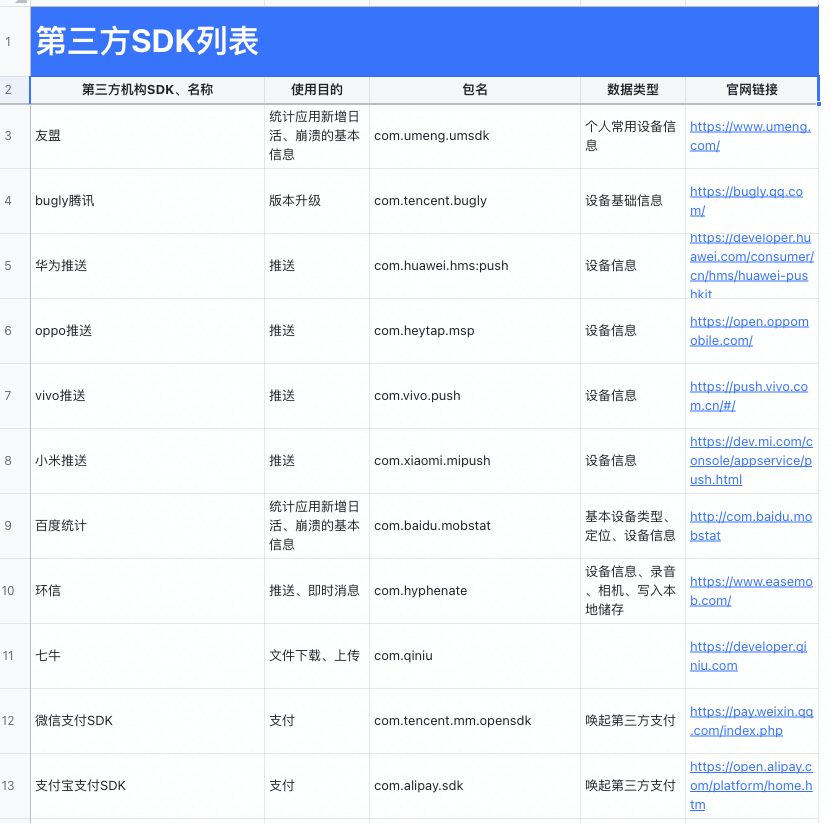Image resolution: width=831 pixels, height=823 pixels.
Task: Click the cell 友盟
Action: 147,136
